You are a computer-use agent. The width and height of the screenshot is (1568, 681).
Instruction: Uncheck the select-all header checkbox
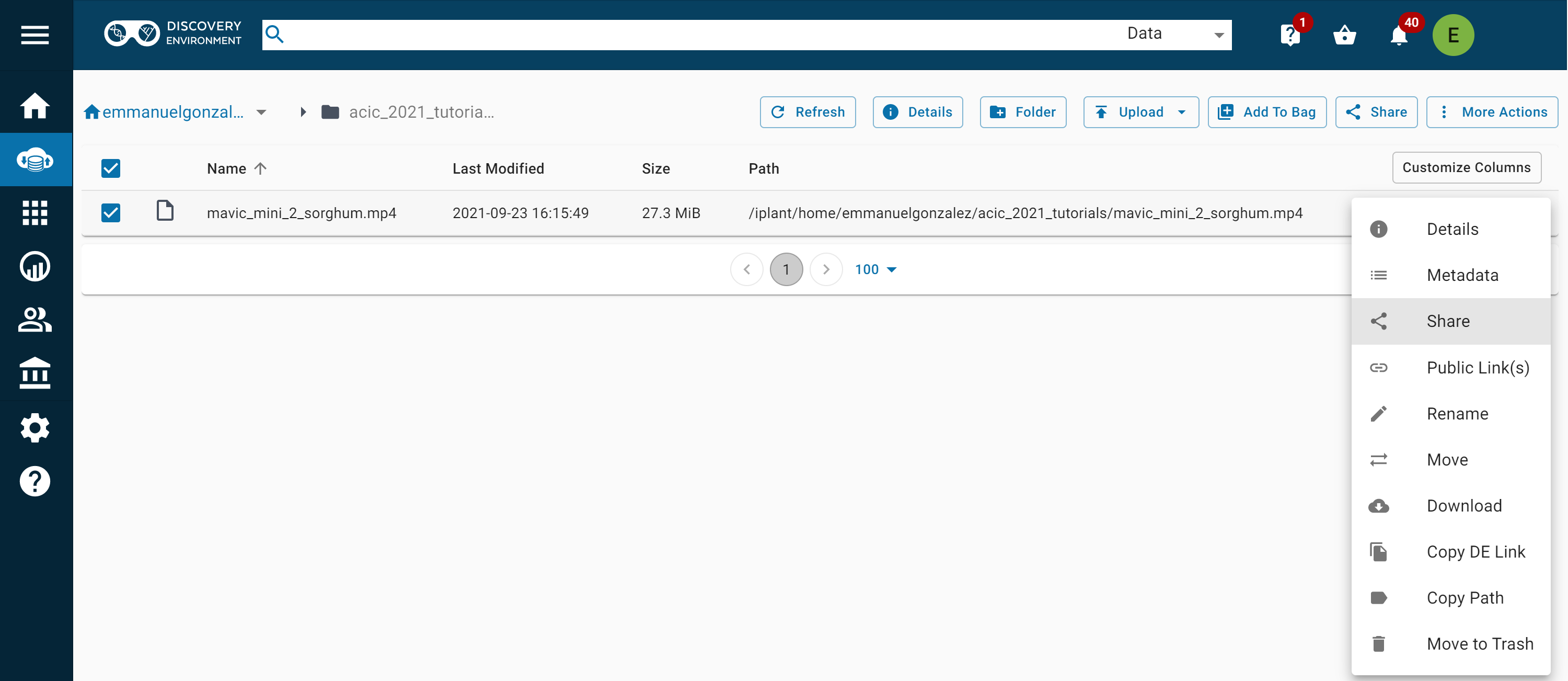click(x=111, y=168)
